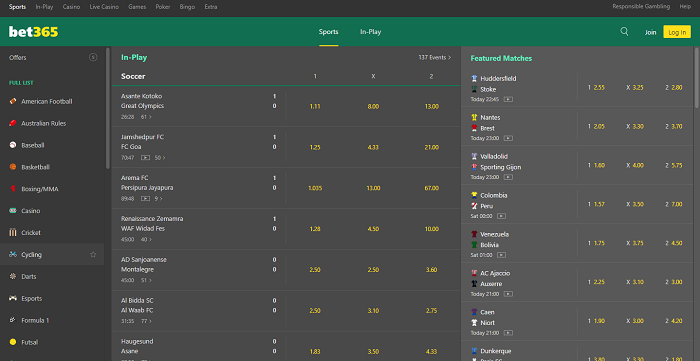Open live stream icon for Arema FC match
This screenshot has width=700, height=361.
click(145, 199)
